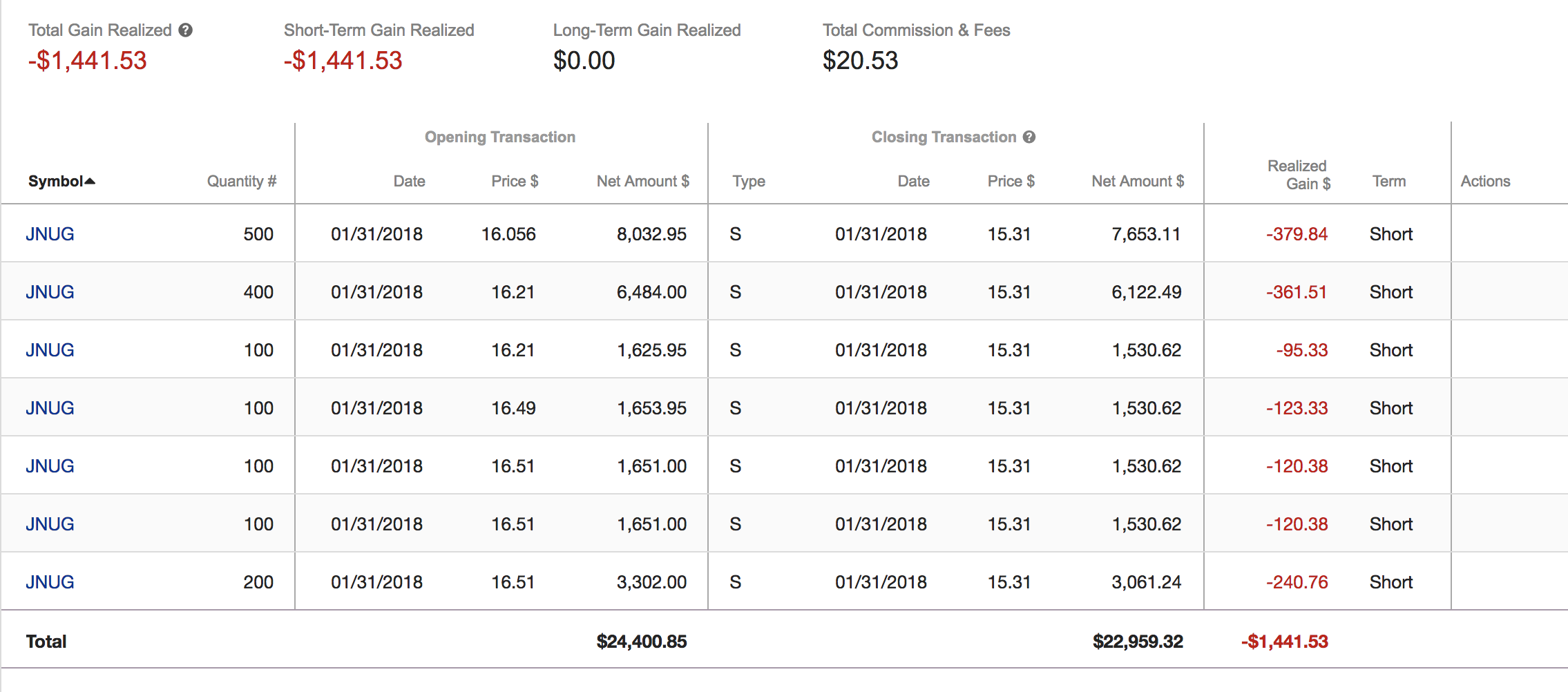The height and width of the screenshot is (692, 1568).
Task: Click the total realized gain in Total row
Action: (1284, 642)
